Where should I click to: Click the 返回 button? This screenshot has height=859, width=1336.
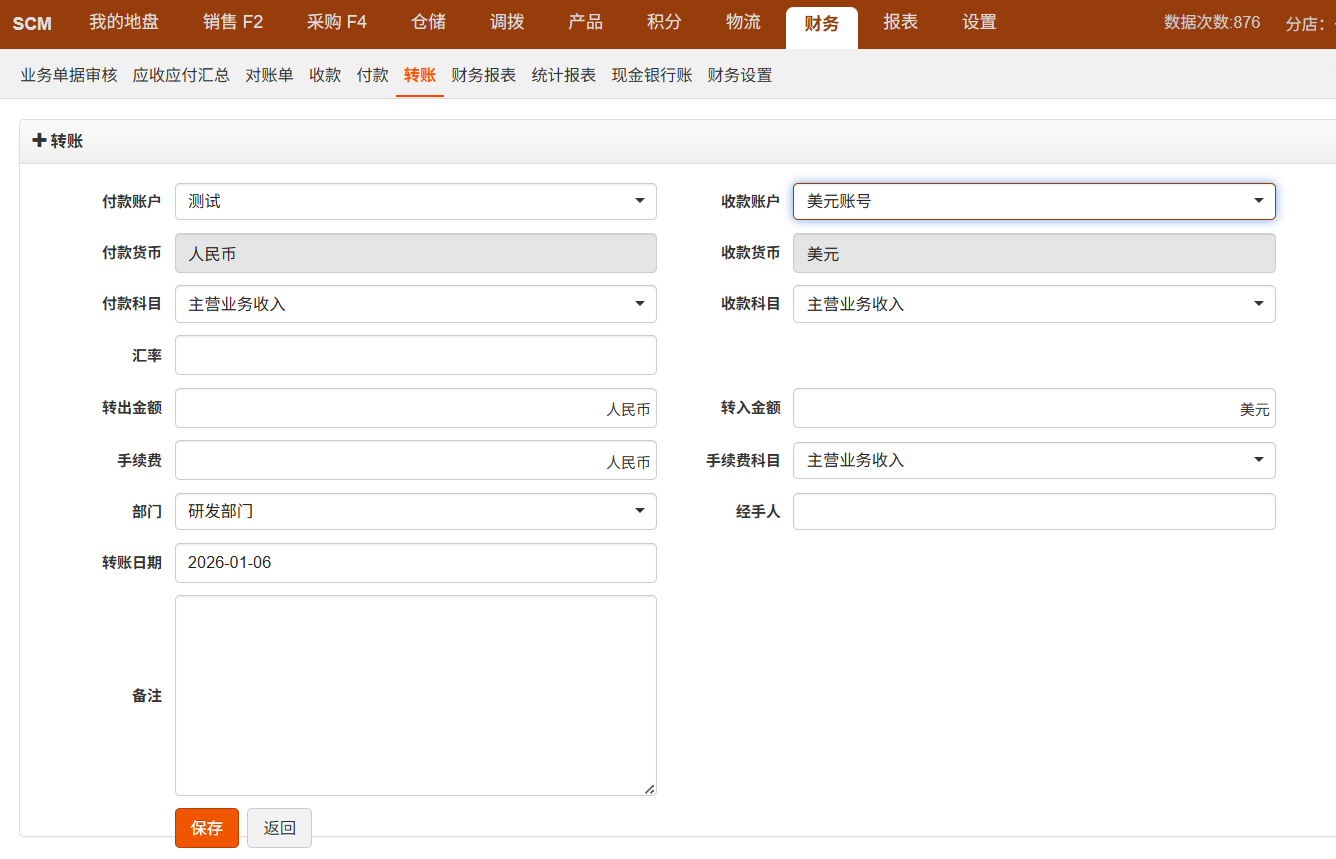click(279, 828)
